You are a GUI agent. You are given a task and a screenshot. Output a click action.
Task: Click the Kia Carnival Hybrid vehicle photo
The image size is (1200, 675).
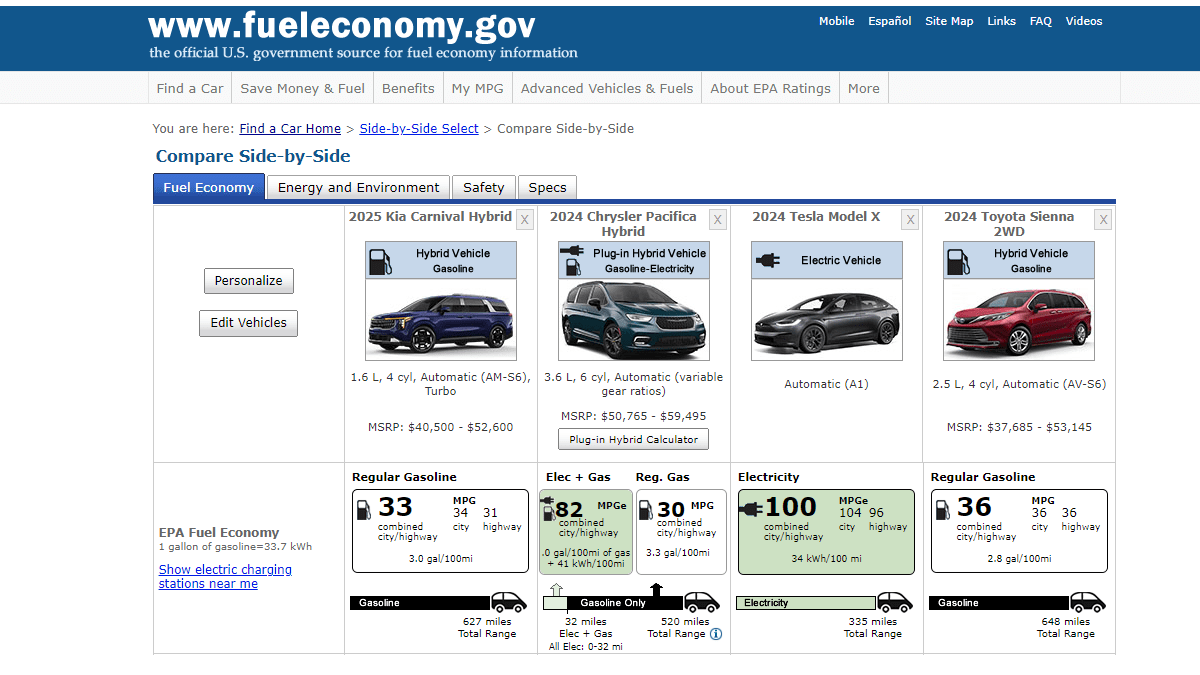click(x=441, y=320)
